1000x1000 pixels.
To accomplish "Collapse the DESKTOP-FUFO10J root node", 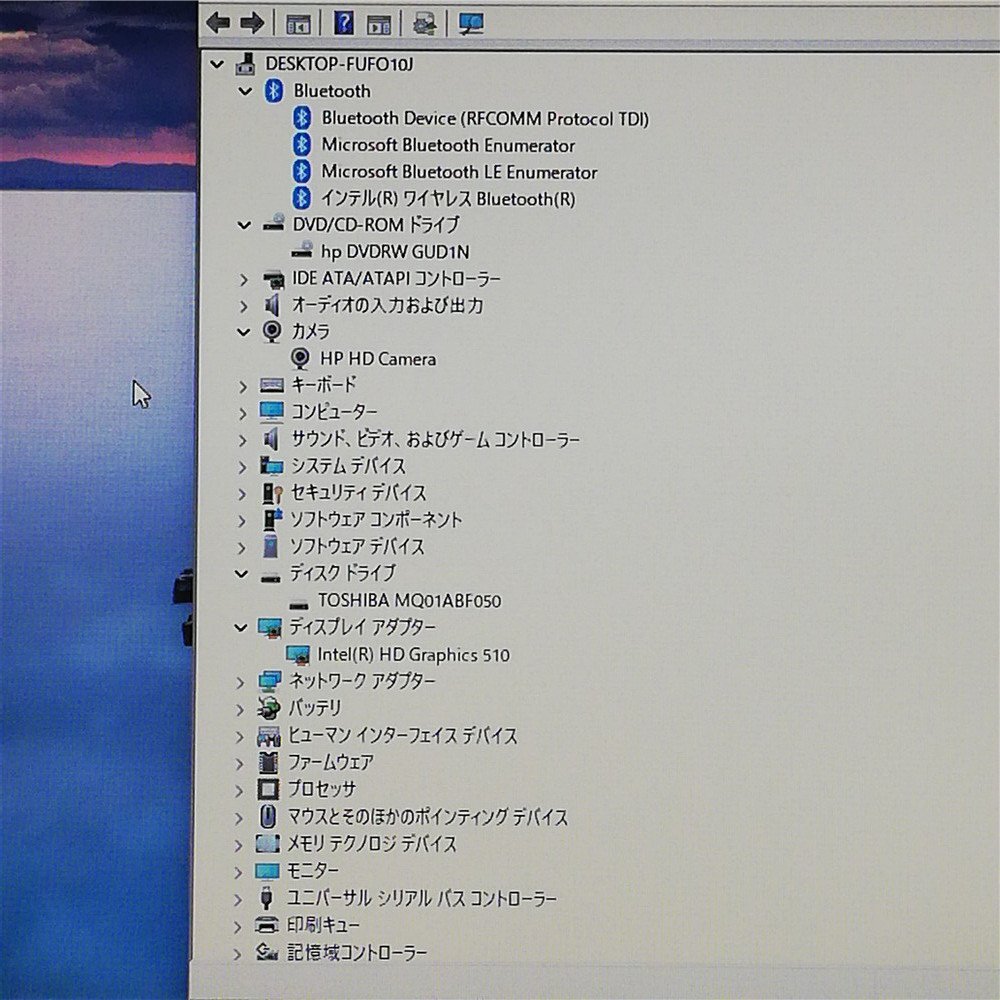I will 217,63.
